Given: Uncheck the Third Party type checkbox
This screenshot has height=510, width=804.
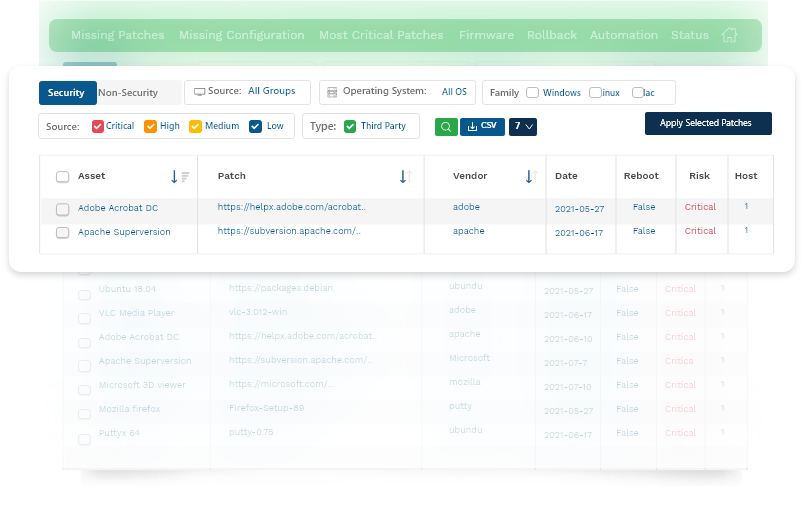Looking at the screenshot, I should (x=350, y=127).
